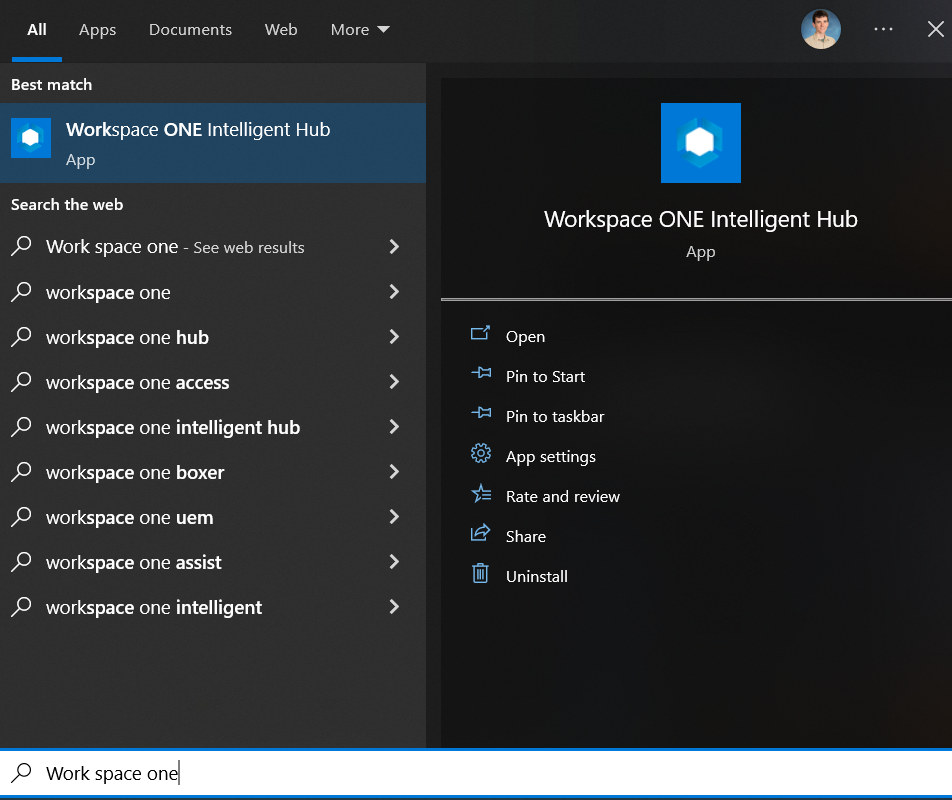The image size is (952, 800).
Task: Select the 'workspace one intelligent hub' suggestion
Action: click(212, 427)
